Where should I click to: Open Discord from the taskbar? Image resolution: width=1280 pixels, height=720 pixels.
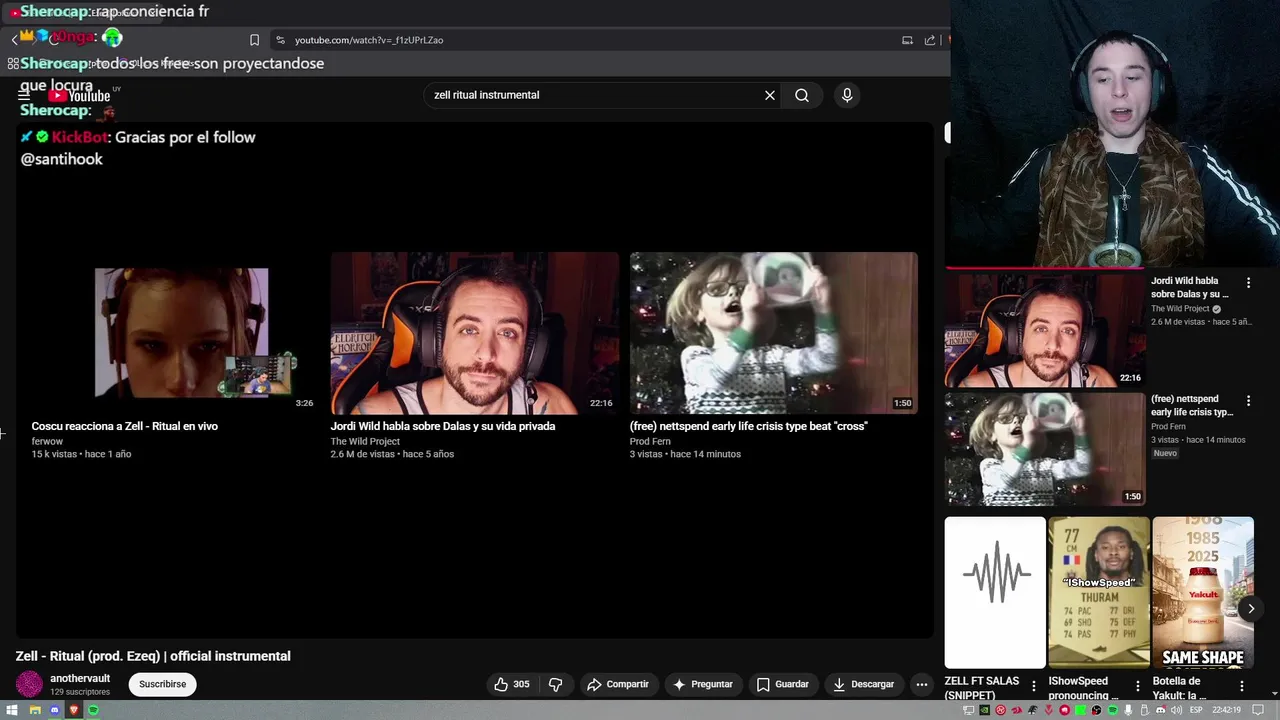pos(54,710)
